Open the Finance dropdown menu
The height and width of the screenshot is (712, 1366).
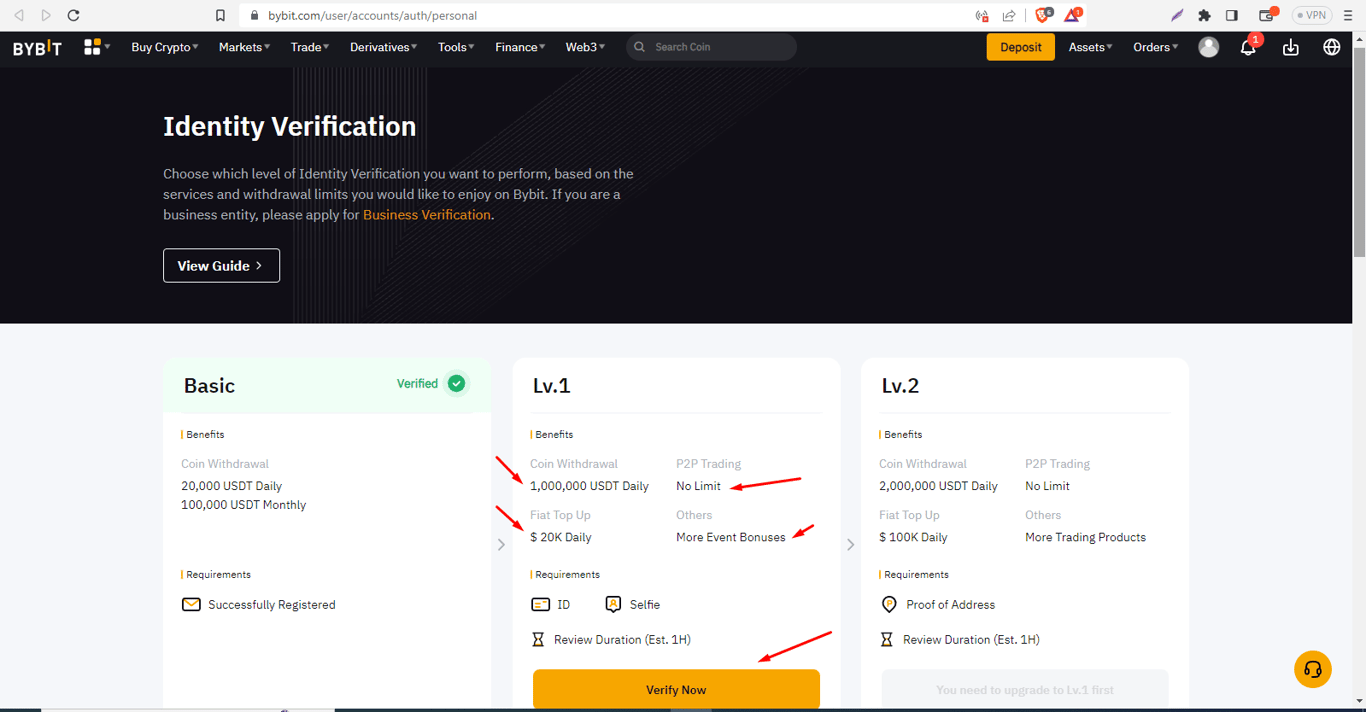coord(519,47)
